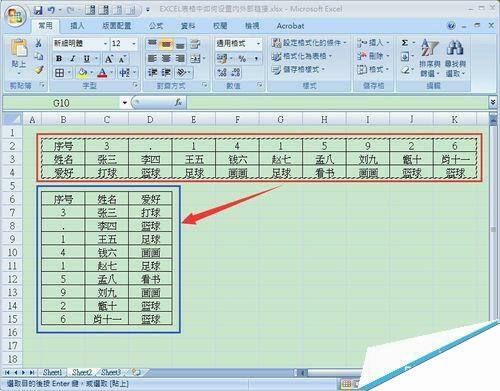Click the insert function fx icon
Image resolution: width=500 pixels, height=391 pixels.
178,103
